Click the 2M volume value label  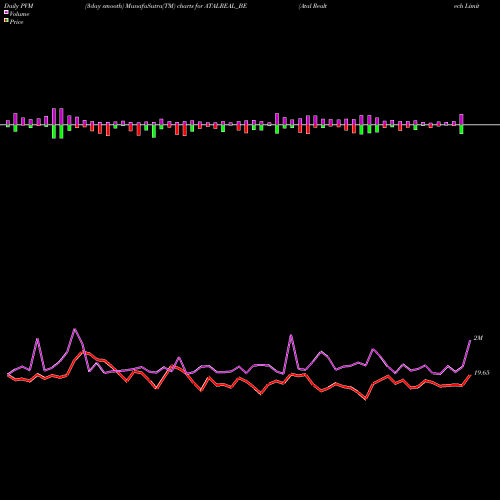tap(478, 338)
